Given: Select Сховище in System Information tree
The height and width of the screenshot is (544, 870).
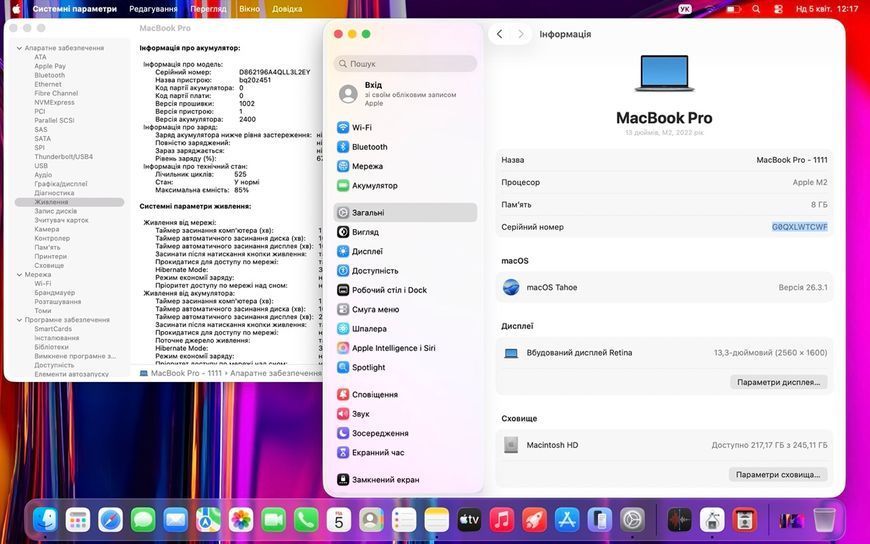Looking at the screenshot, I should point(49,265).
